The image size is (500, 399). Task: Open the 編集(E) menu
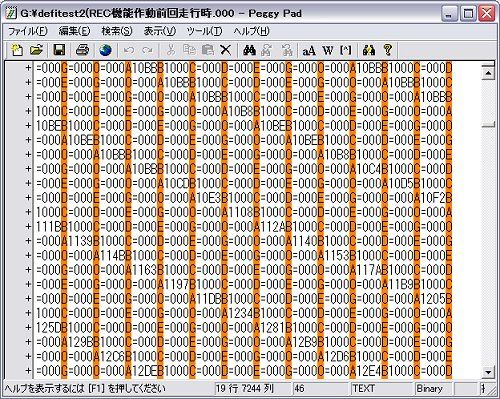(x=74, y=31)
